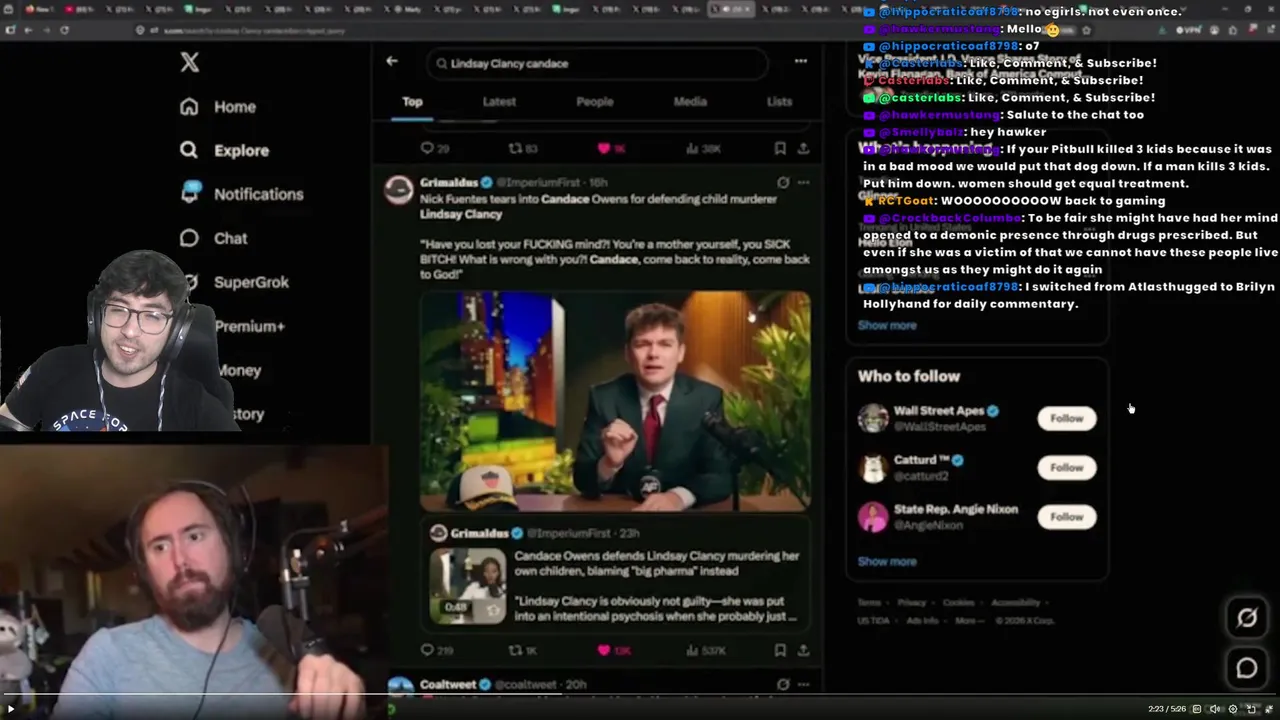Open State Rep. Angie Nixon profile avatar
The width and height of the screenshot is (1280, 720).
click(873, 516)
